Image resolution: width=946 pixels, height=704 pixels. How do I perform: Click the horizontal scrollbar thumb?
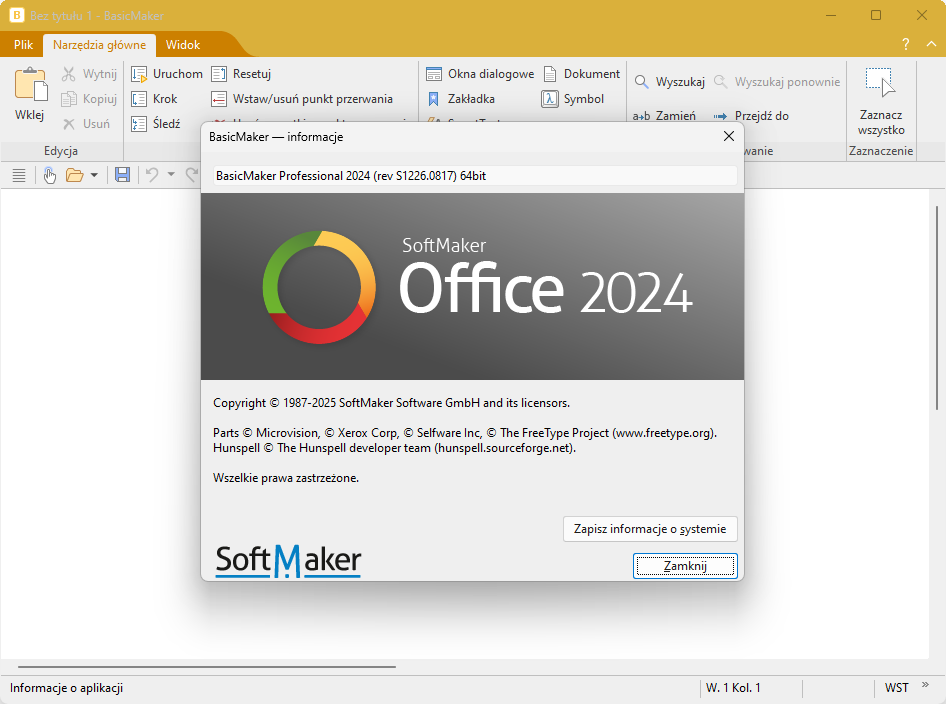pos(207,667)
